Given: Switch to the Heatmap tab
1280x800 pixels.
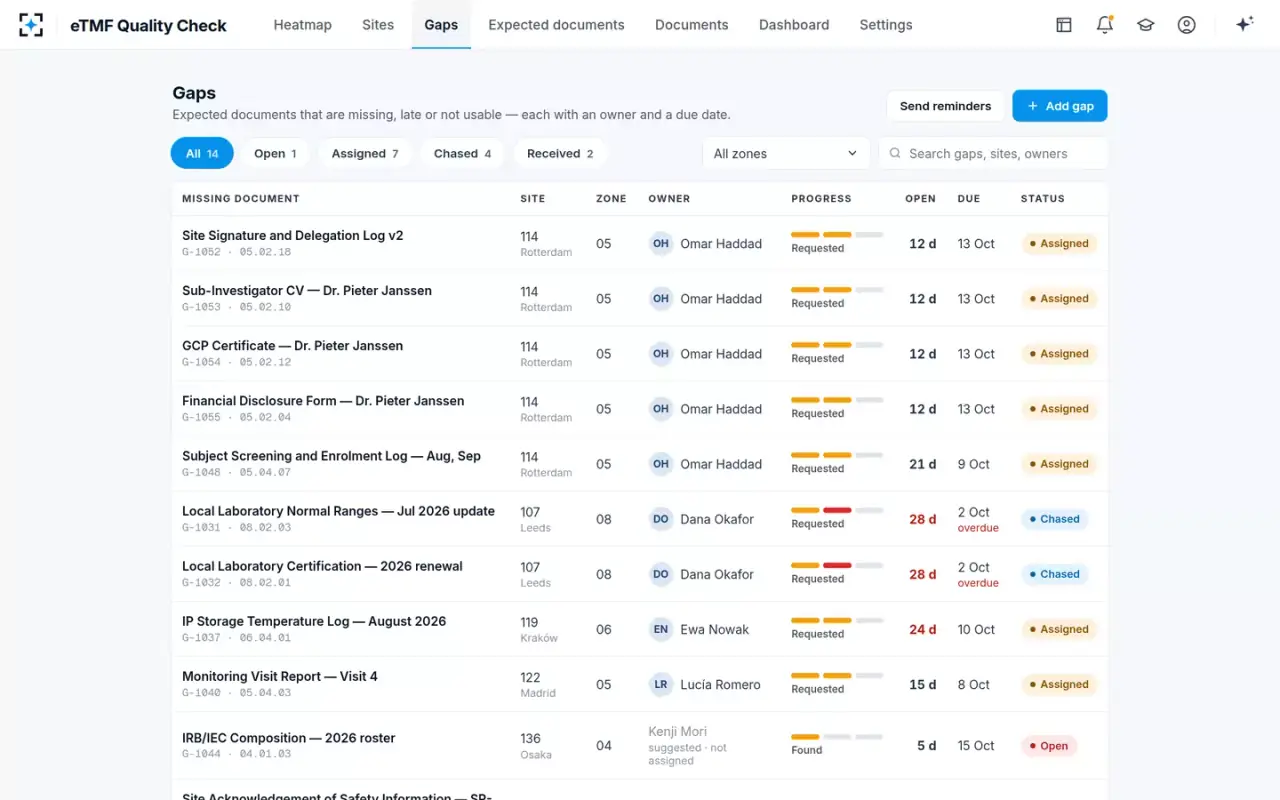Looking at the screenshot, I should (x=303, y=25).
